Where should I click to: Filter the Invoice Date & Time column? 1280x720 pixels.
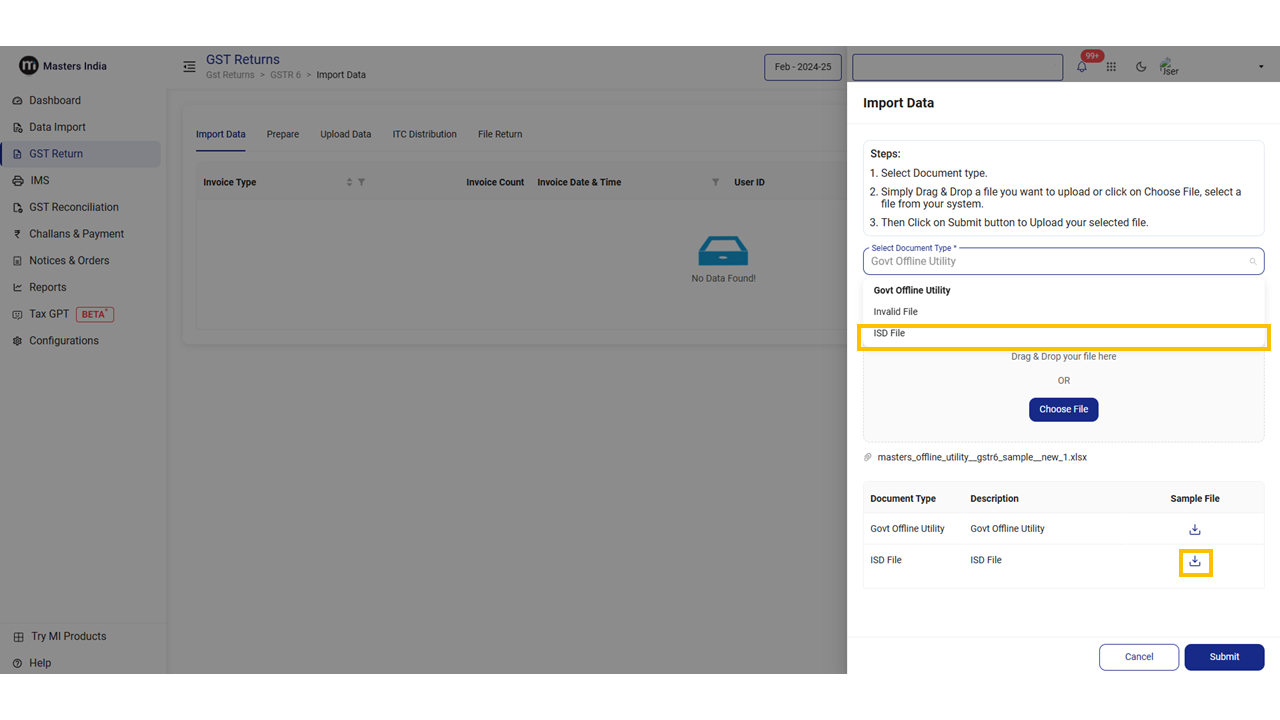(715, 182)
